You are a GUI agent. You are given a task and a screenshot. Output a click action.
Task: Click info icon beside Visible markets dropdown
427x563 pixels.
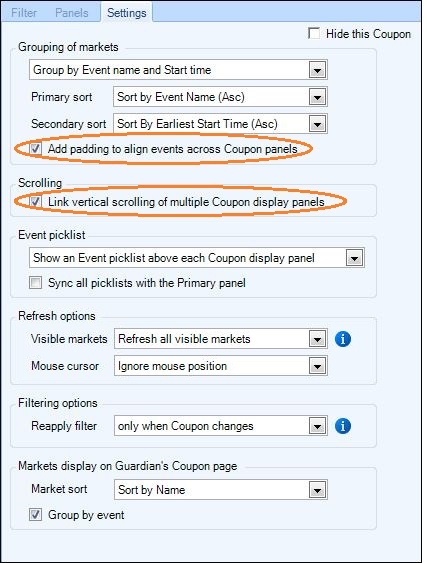point(343,339)
